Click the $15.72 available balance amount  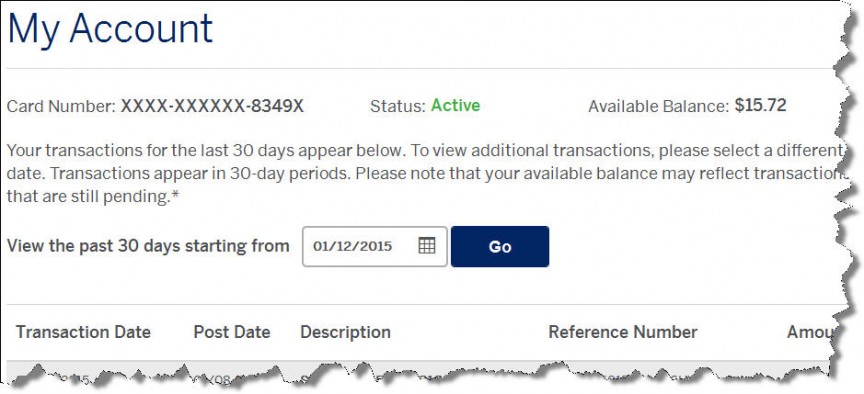[x=760, y=105]
